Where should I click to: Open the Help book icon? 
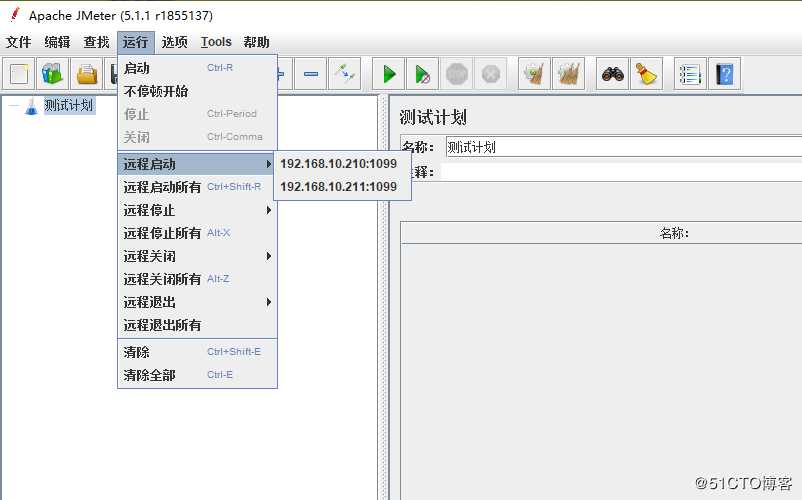pyautogui.click(x=724, y=74)
